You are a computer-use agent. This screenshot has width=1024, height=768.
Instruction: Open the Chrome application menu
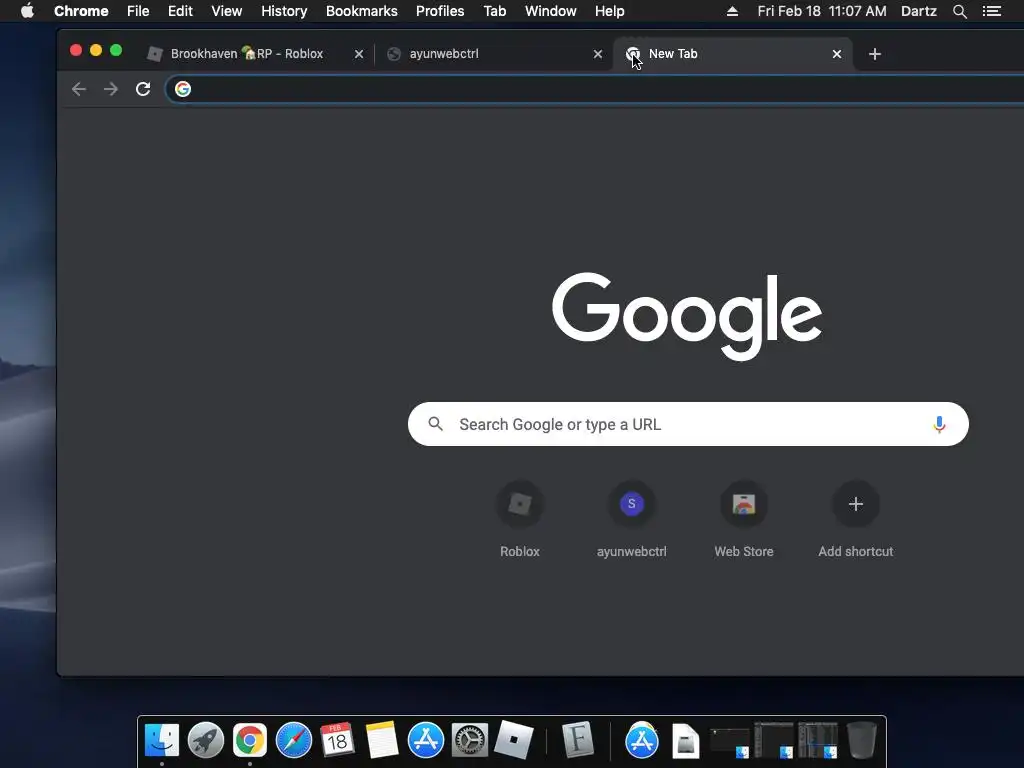click(81, 11)
